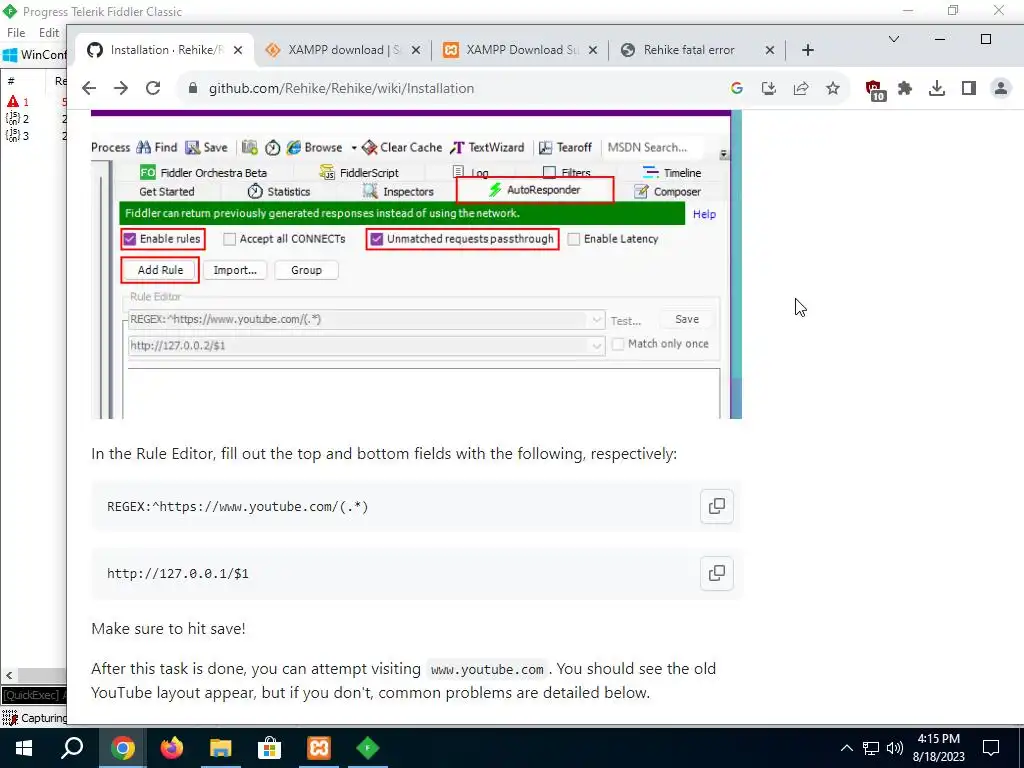Image resolution: width=1024 pixels, height=768 pixels.
Task: Click the 'REGEX:^https://www.youtube.com/(.*)' code text
Action: pyautogui.click(x=238, y=507)
